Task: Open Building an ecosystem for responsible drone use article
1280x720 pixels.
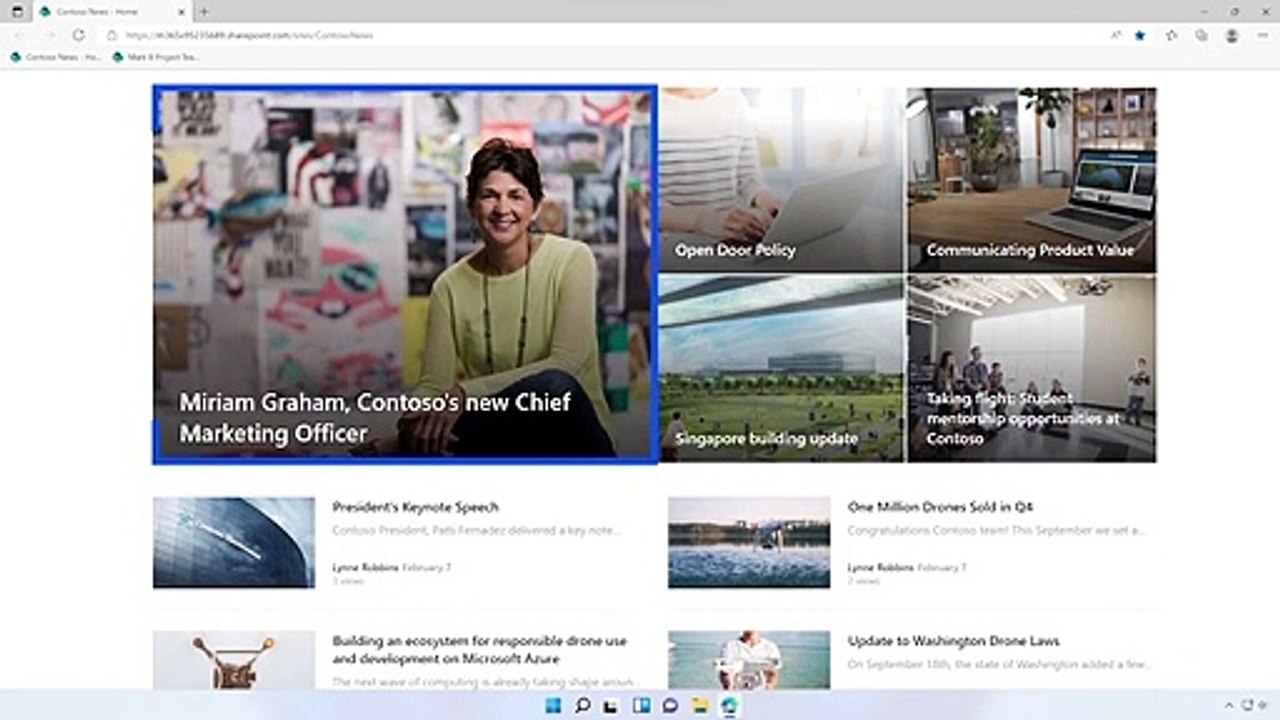Action: [x=480, y=650]
